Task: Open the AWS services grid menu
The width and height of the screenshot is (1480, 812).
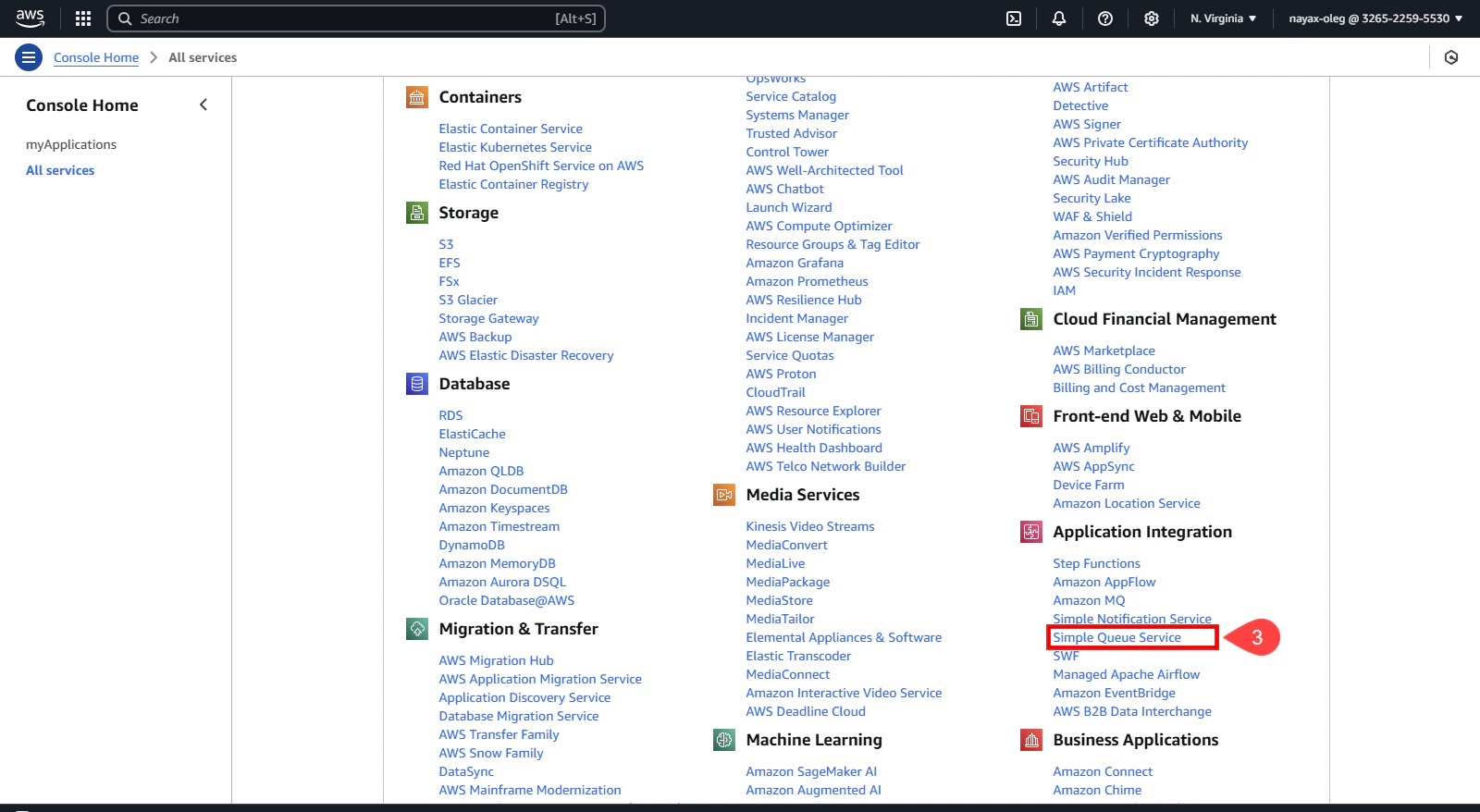Action: (83, 18)
